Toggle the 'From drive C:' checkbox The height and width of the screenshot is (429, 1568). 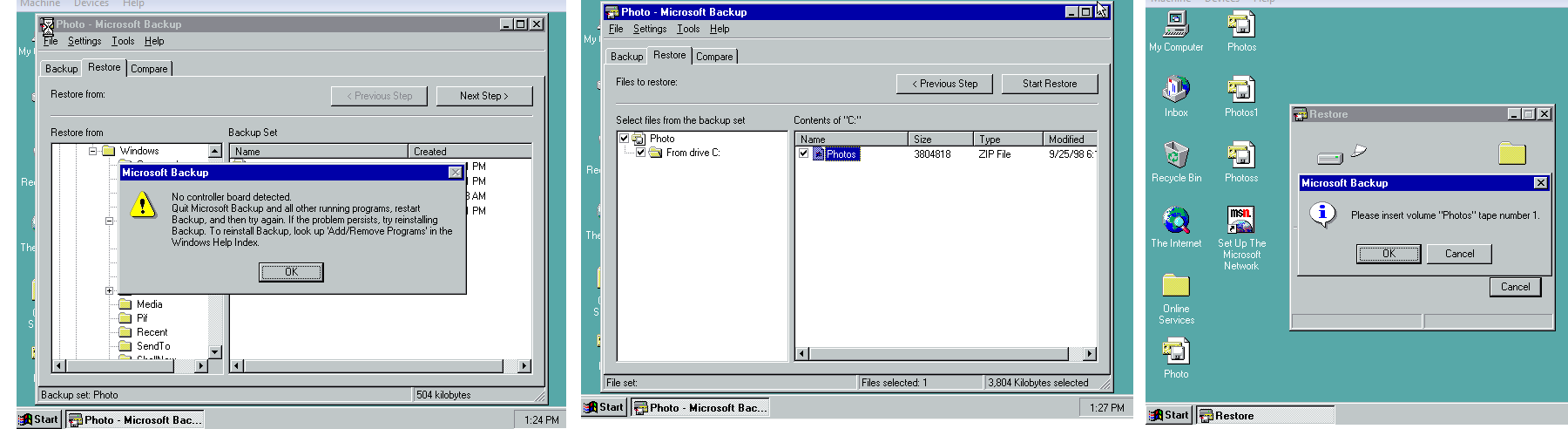(640, 153)
